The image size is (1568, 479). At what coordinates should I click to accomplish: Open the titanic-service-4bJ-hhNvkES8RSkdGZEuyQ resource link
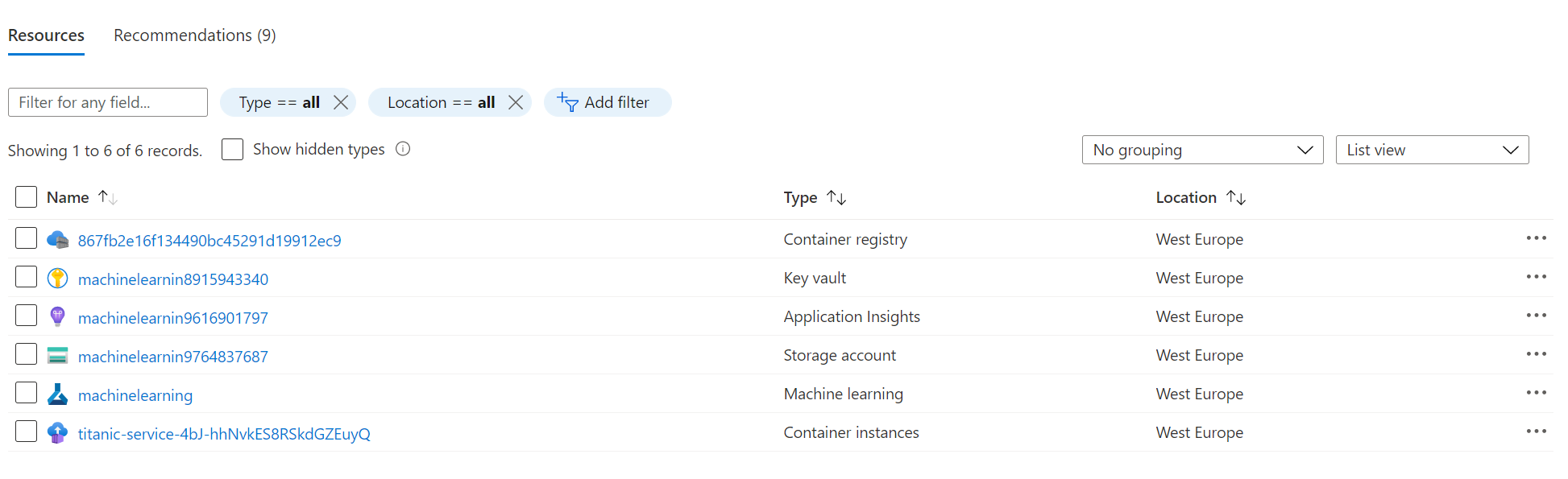(224, 434)
